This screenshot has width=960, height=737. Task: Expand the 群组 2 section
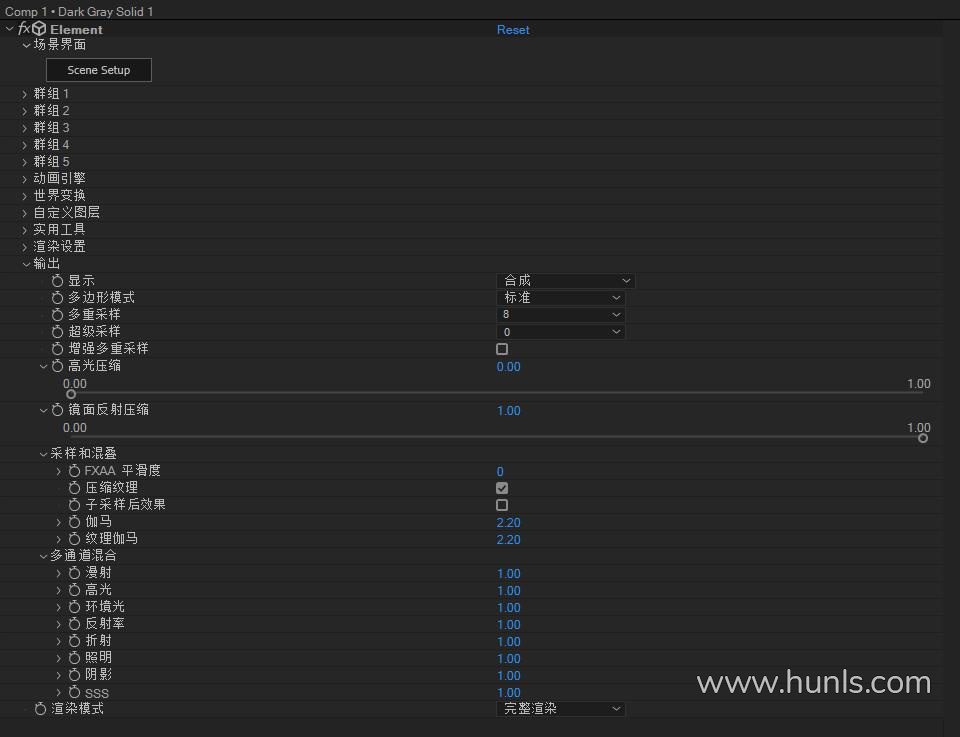[x=24, y=111]
